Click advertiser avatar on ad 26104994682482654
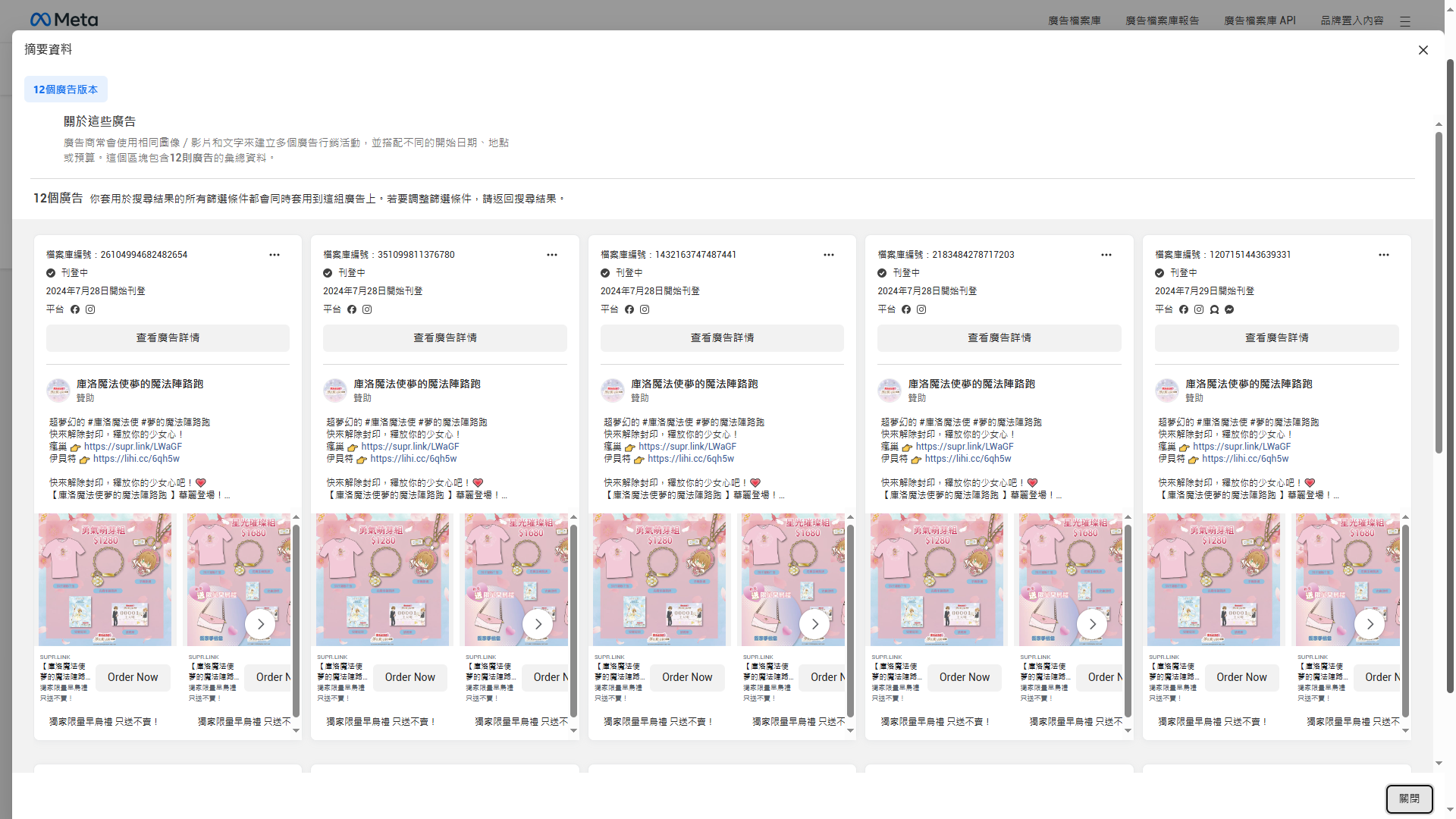The image size is (1456, 819). tap(58, 391)
